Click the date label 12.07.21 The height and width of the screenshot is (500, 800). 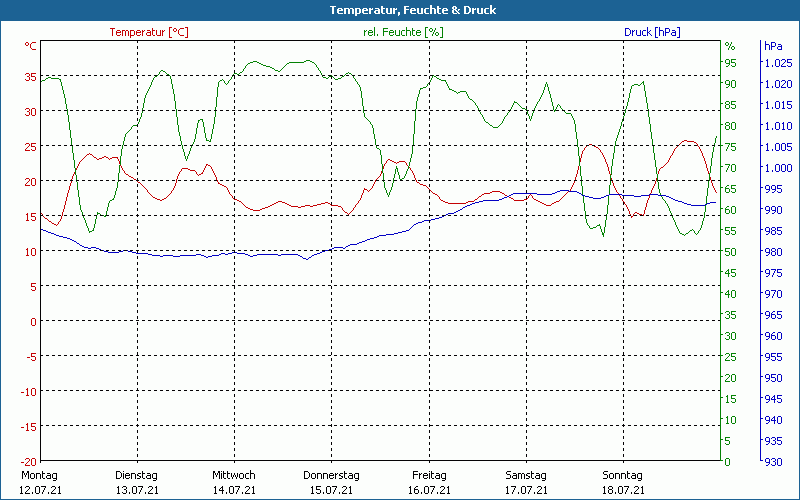(x=40, y=490)
